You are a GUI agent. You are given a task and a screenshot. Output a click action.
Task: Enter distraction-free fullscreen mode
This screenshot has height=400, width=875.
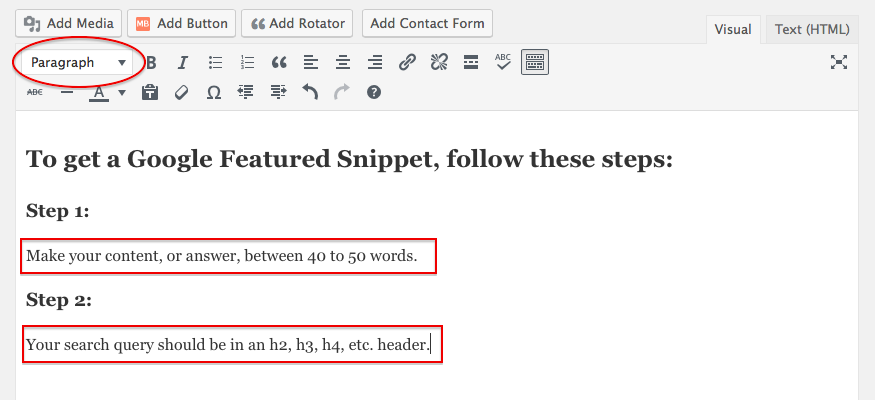tap(839, 62)
